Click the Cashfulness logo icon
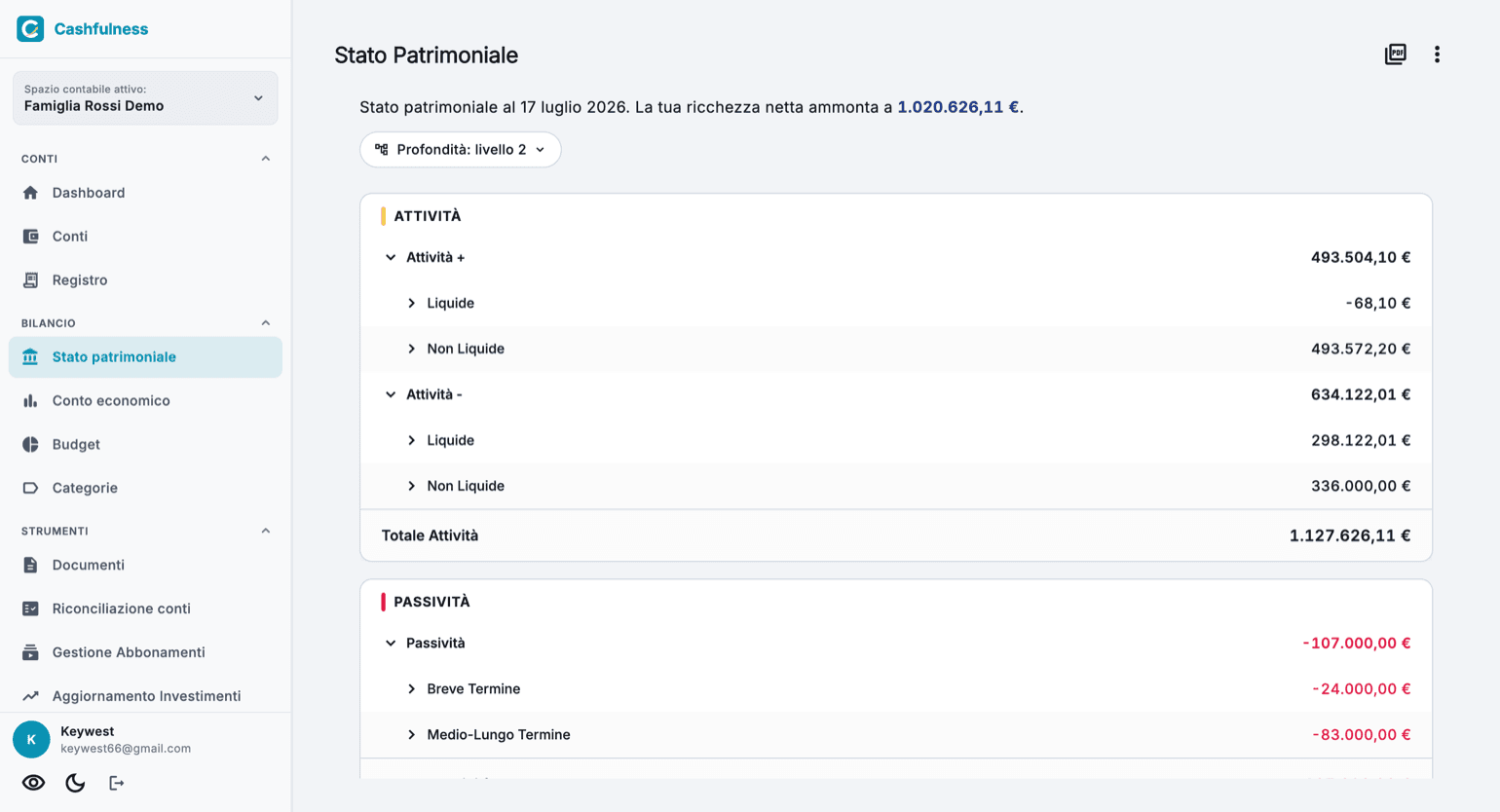This screenshot has height=812, width=1500. [x=30, y=28]
